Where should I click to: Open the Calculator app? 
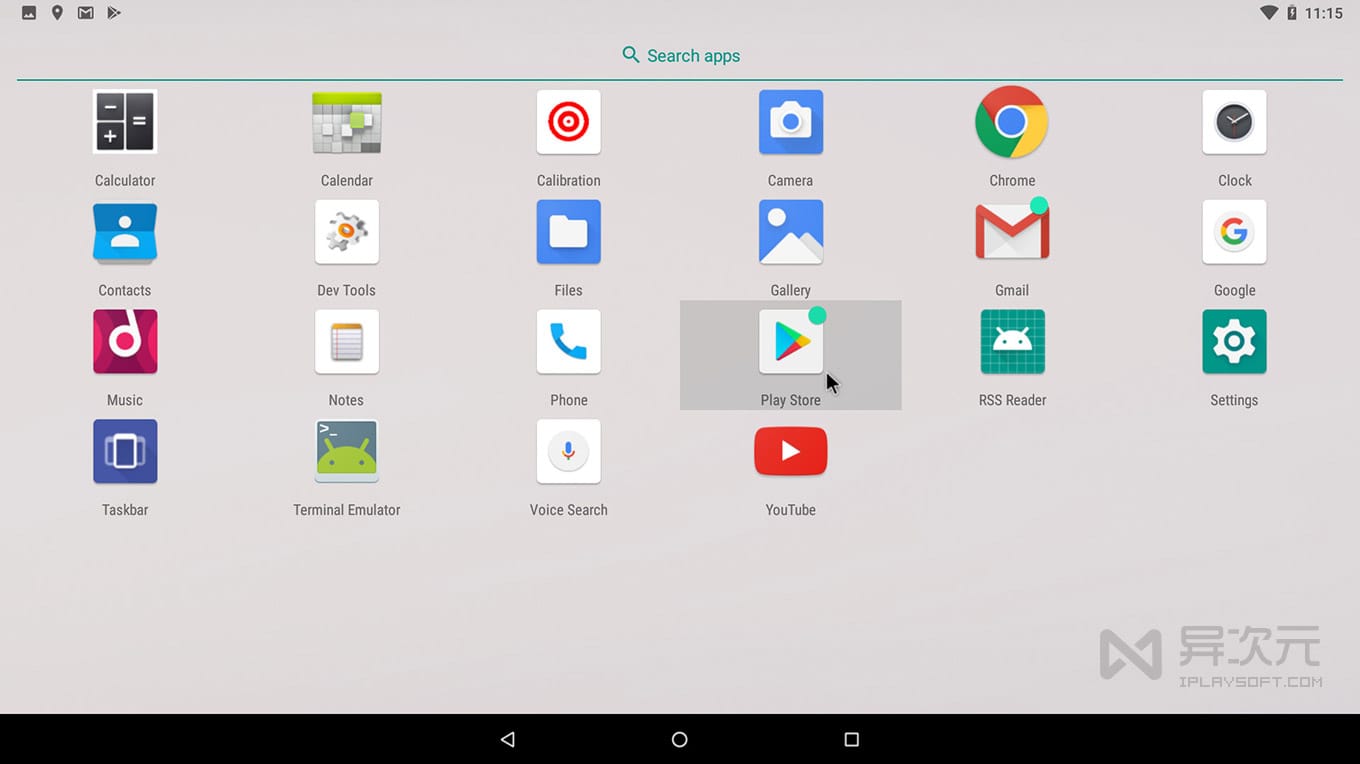tap(124, 122)
